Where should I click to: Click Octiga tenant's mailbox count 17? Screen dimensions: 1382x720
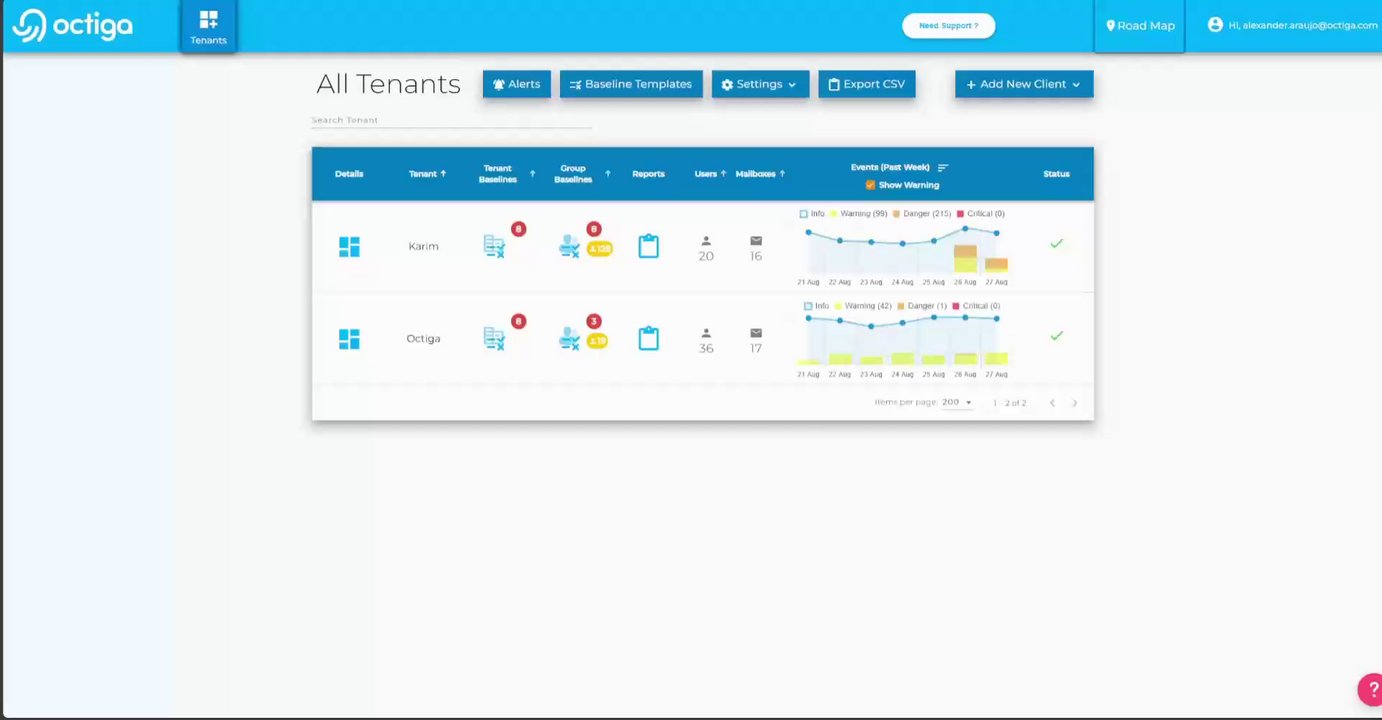pyautogui.click(x=756, y=348)
